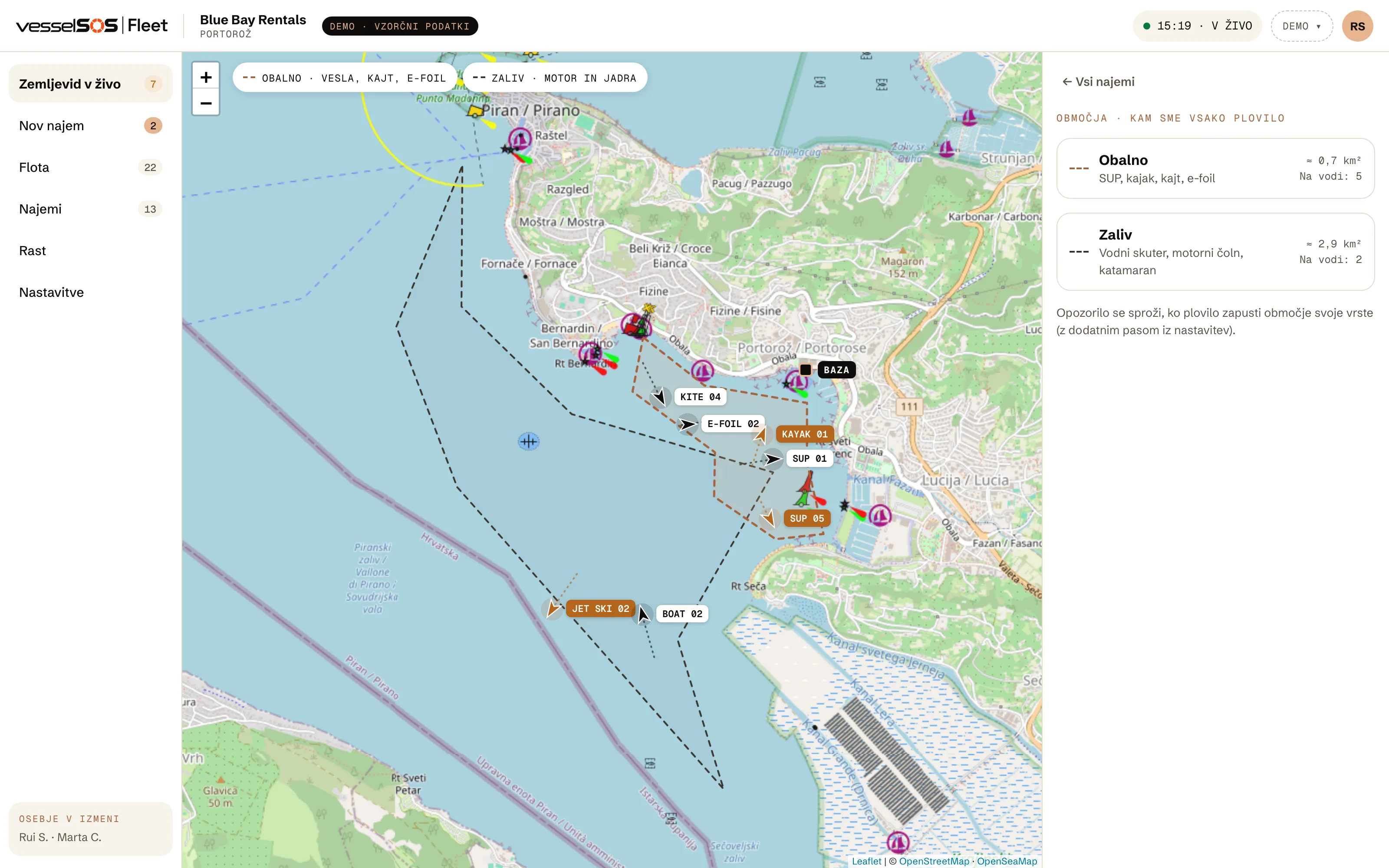
Task: Click the SUP 01 vessel arrow marker
Action: [x=773, y=459]
